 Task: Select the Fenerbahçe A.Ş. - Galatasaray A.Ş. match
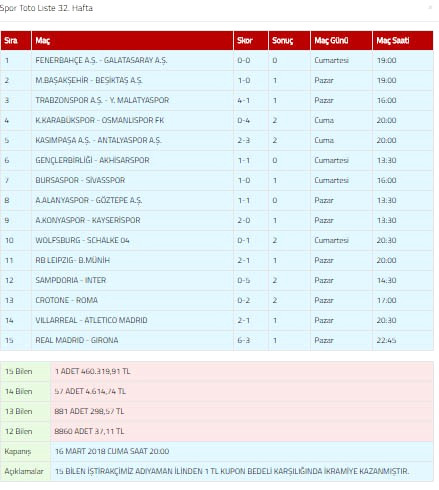[101, 60]
